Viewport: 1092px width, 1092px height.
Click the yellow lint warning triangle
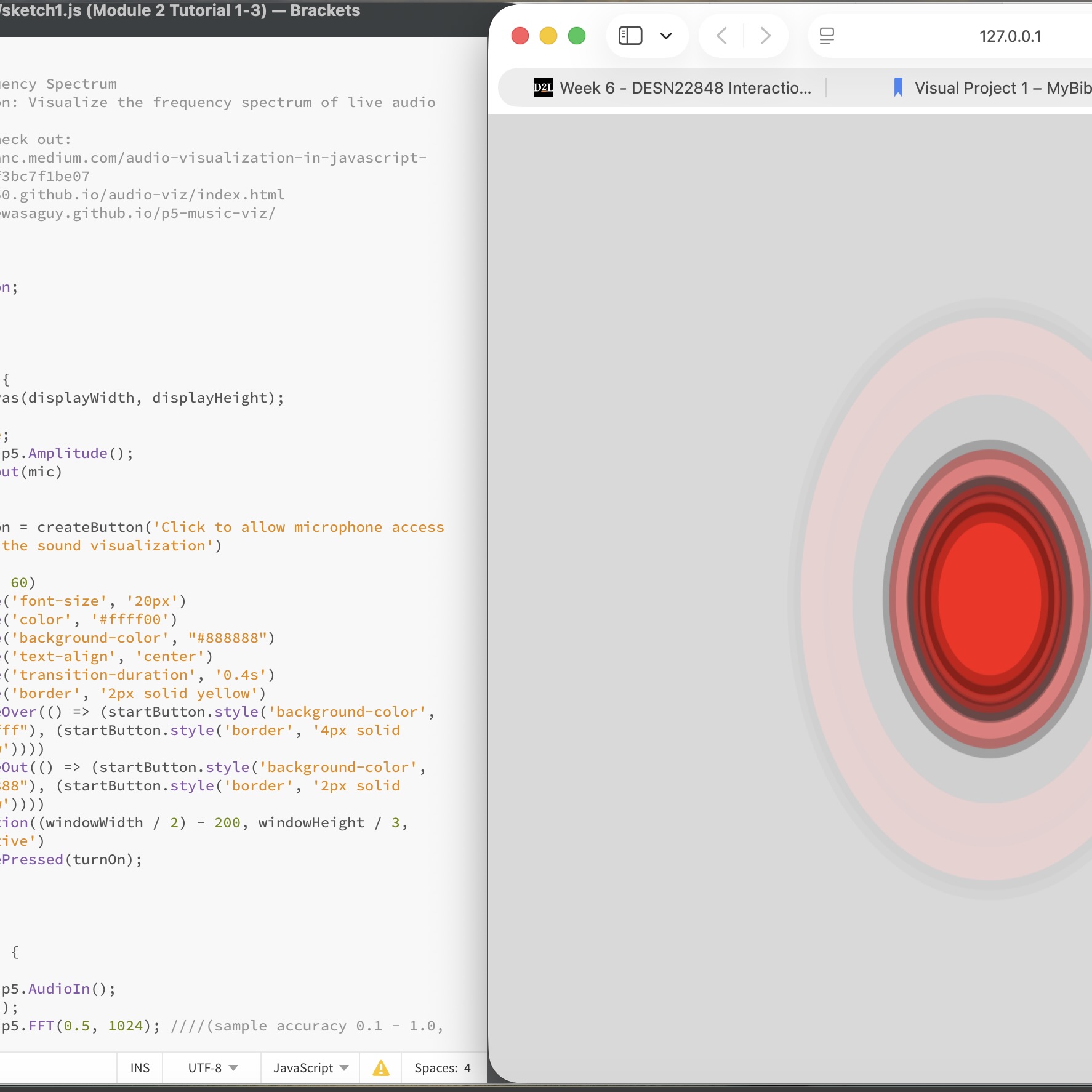pyautogui.click(x=380, y=1068)
